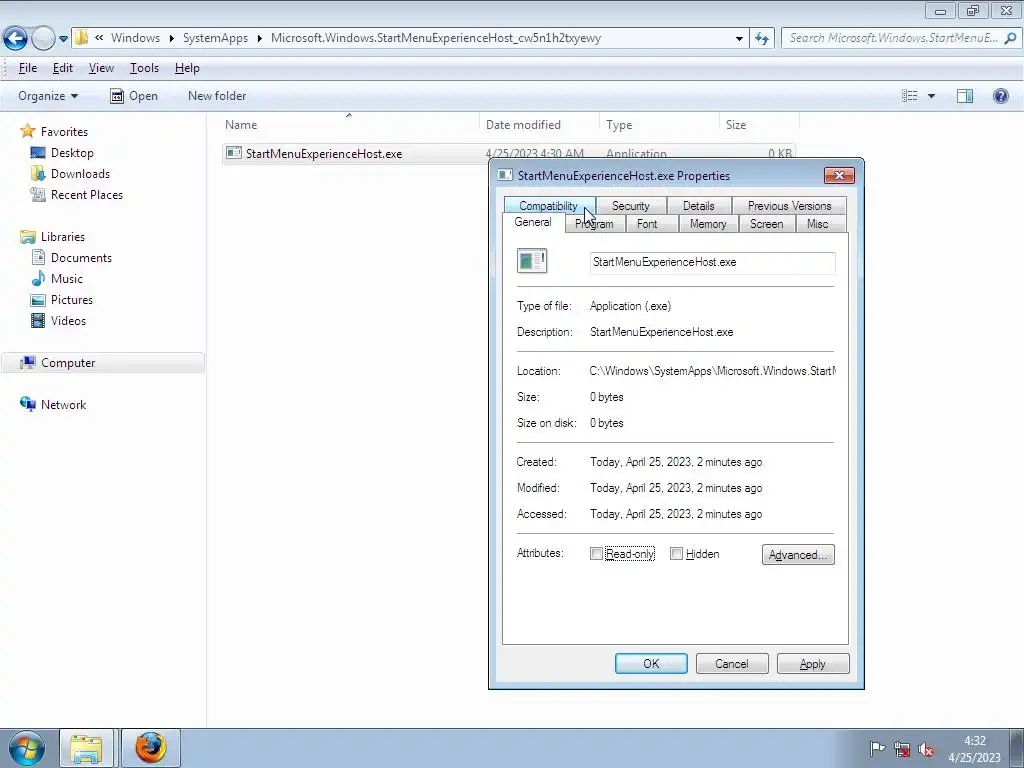Click the Back navigation arrow
Screen dimensions: 1024x768
(x=16, y=38)
